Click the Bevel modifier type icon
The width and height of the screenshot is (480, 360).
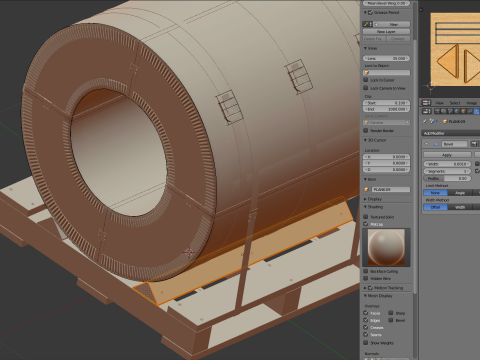tap(436, 144)
